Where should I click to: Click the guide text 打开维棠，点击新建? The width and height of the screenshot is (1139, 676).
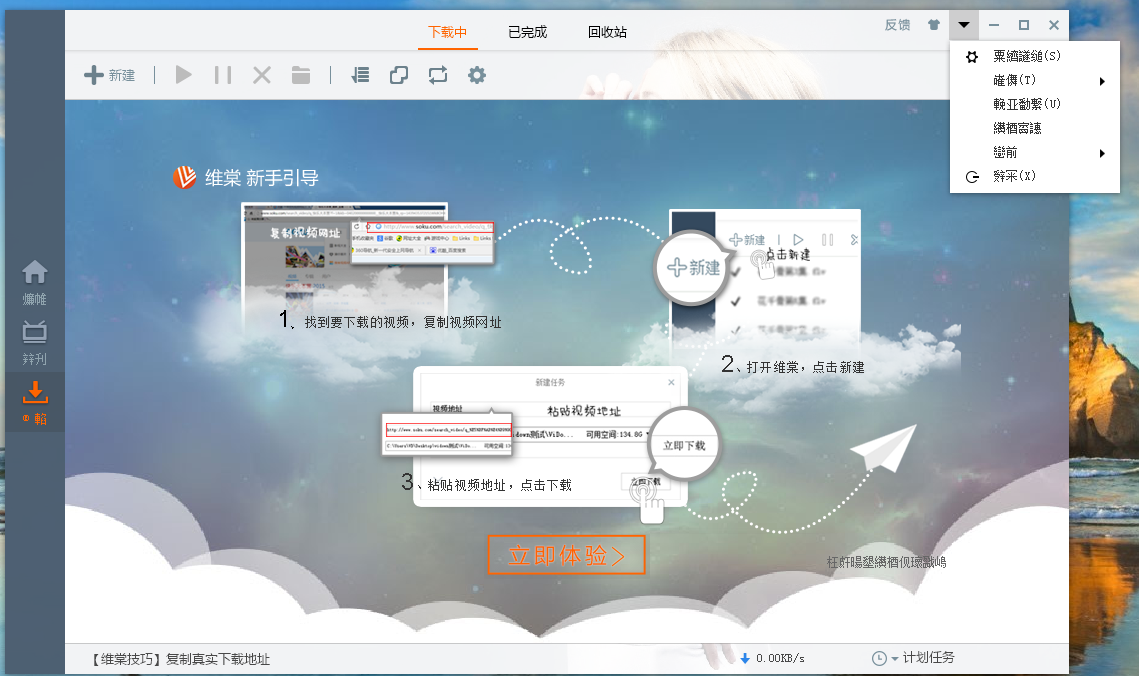[x=806, y=367]
